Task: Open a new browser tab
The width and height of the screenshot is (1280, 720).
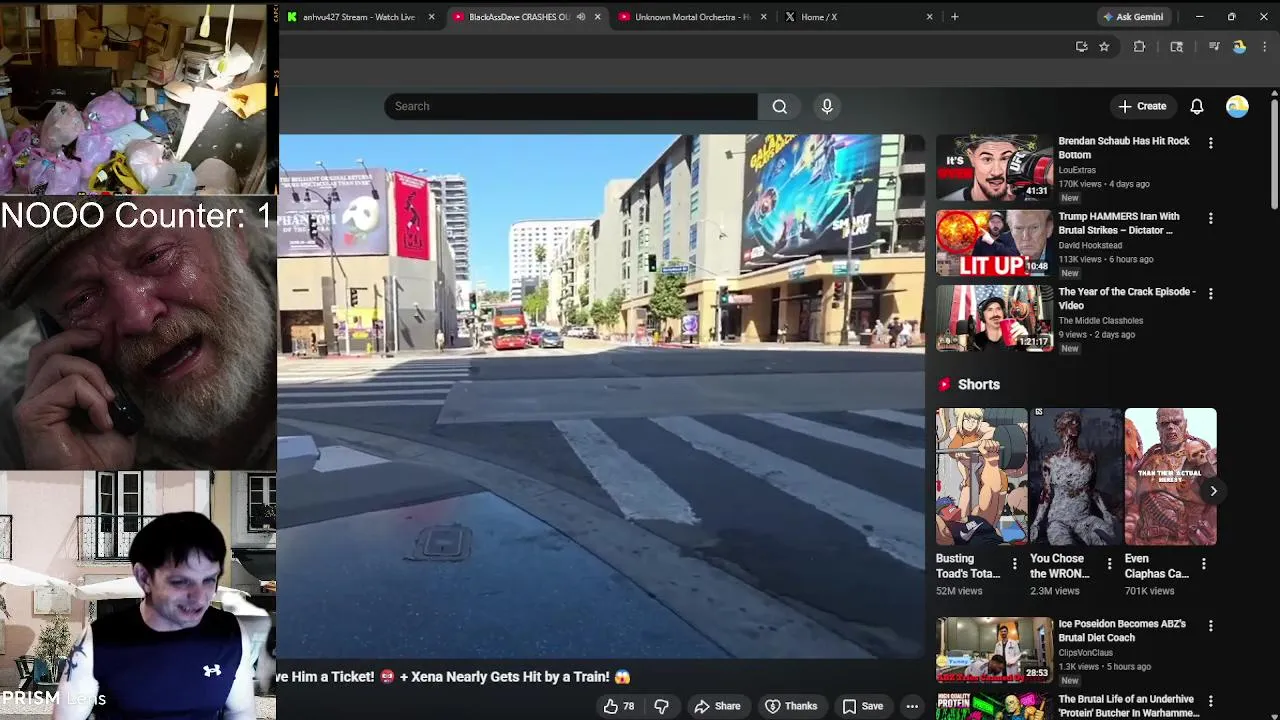Action: [955, 17]
